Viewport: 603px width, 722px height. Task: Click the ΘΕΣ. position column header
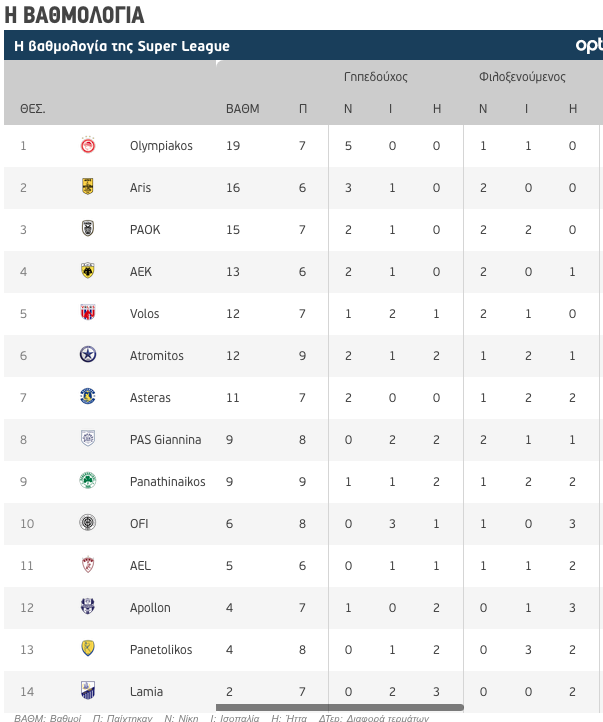[32, 109]
